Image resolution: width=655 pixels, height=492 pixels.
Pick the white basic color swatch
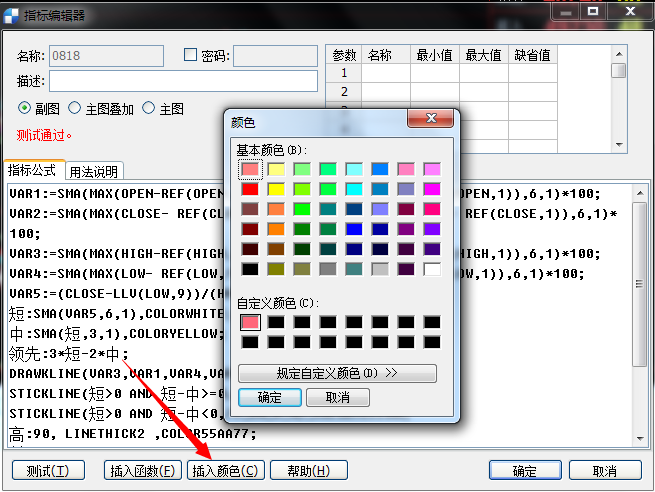pyautogui.click(x=432, y=269)
